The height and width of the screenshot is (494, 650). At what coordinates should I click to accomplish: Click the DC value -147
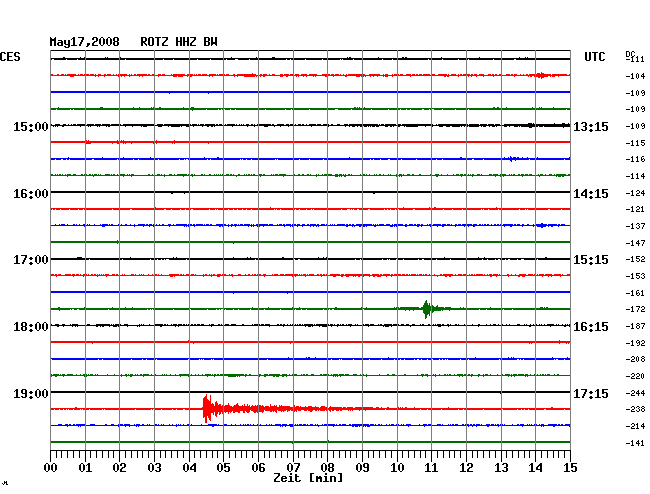635,243
